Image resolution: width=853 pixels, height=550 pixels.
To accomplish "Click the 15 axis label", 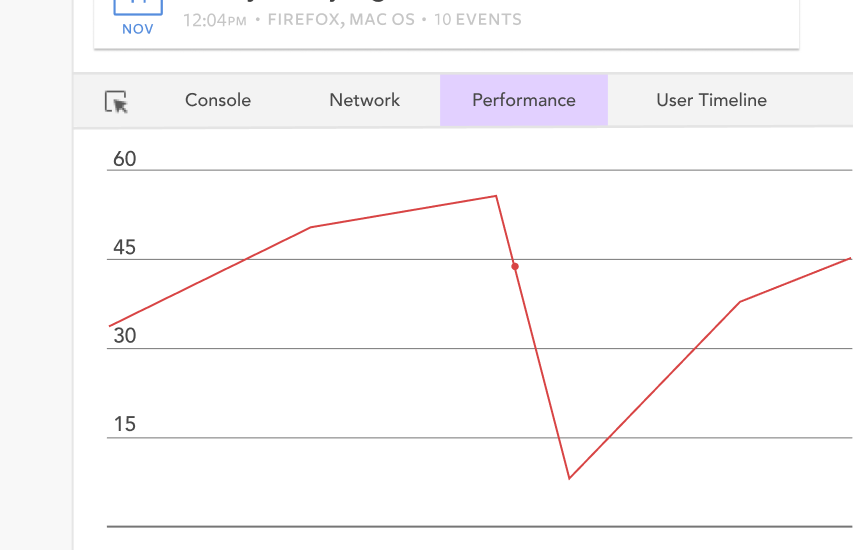I will [125, 424].
